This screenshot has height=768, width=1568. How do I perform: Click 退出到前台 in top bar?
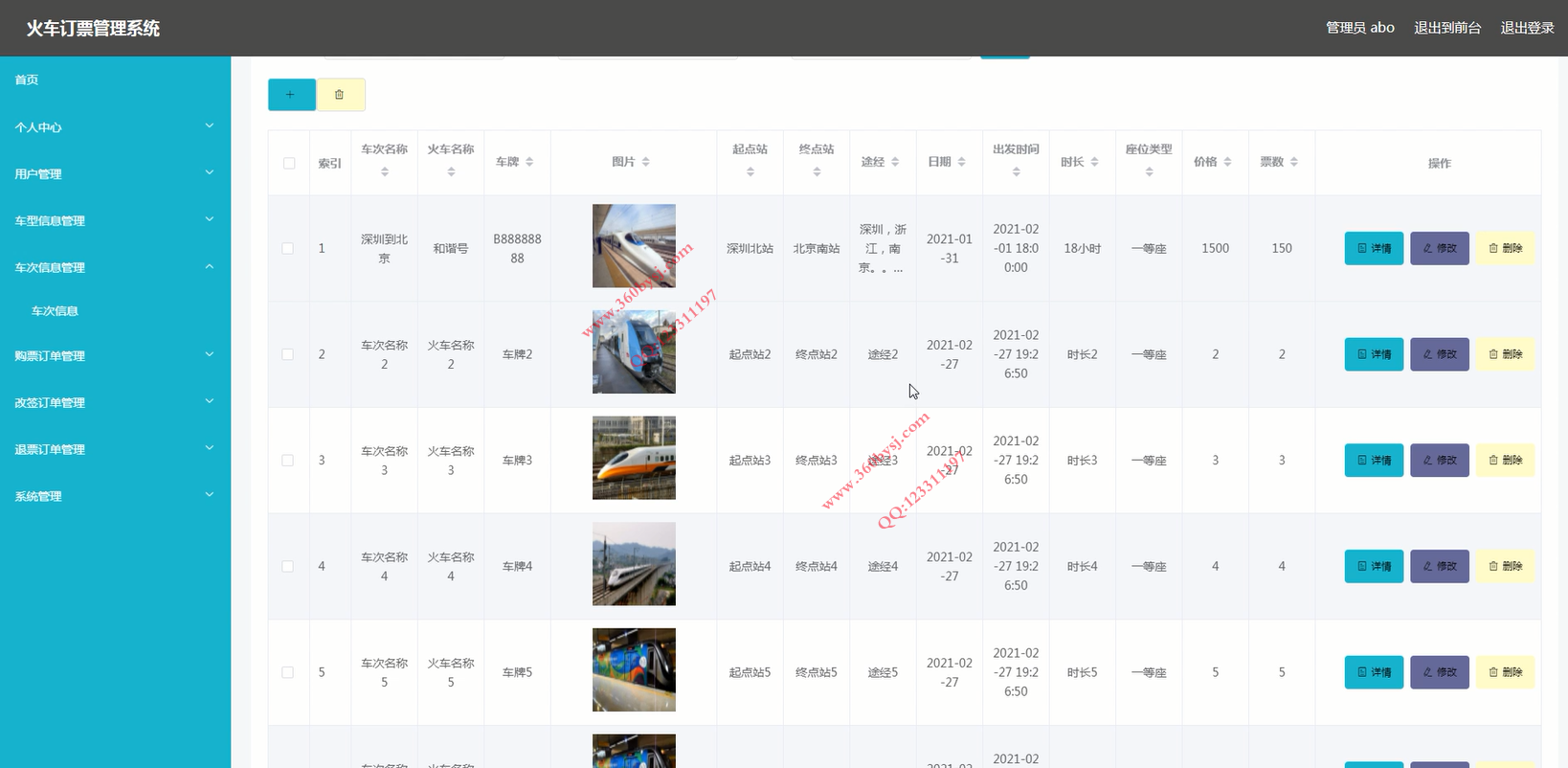click(x=1447, y=28)
